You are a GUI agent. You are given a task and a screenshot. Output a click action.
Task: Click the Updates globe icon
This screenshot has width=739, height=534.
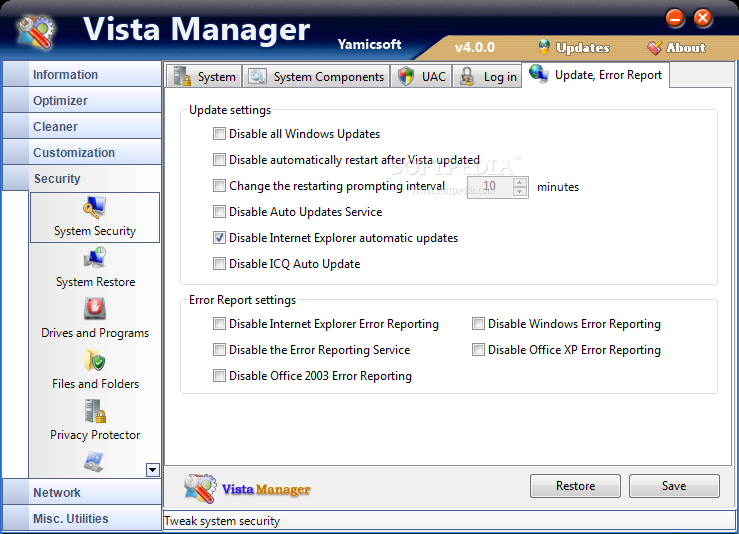point(544,47)
